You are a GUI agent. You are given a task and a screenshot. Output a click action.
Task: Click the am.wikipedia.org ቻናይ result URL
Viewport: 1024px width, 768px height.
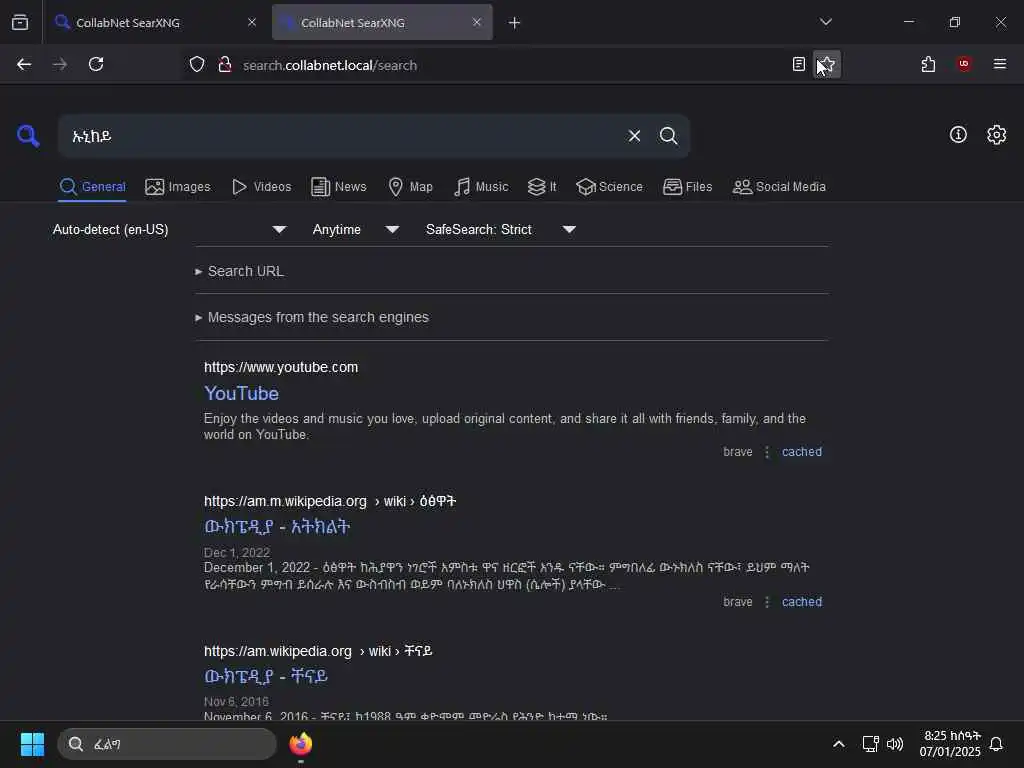[x=318, y=651]
